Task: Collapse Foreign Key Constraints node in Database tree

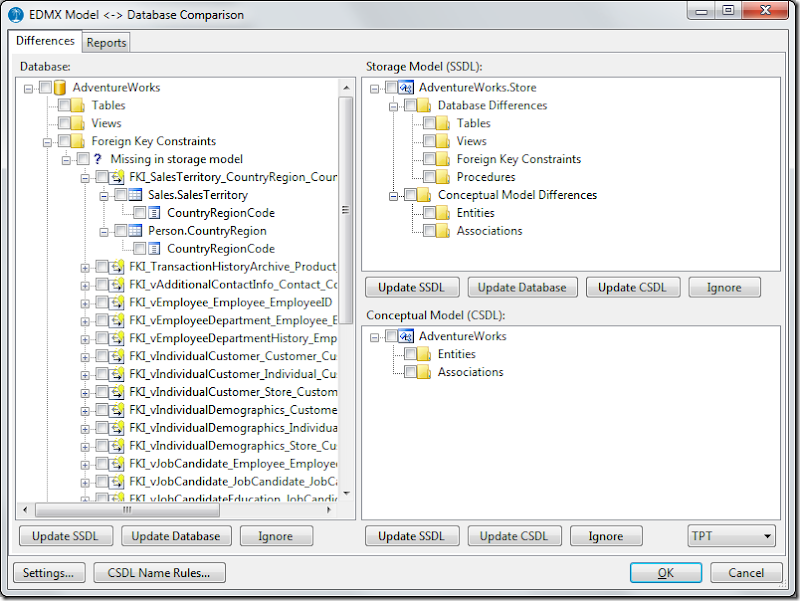Action: coord(47,143)
